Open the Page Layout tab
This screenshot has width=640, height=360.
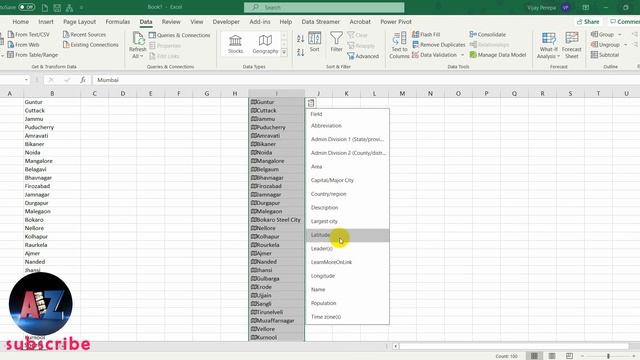tap(79, 22)
